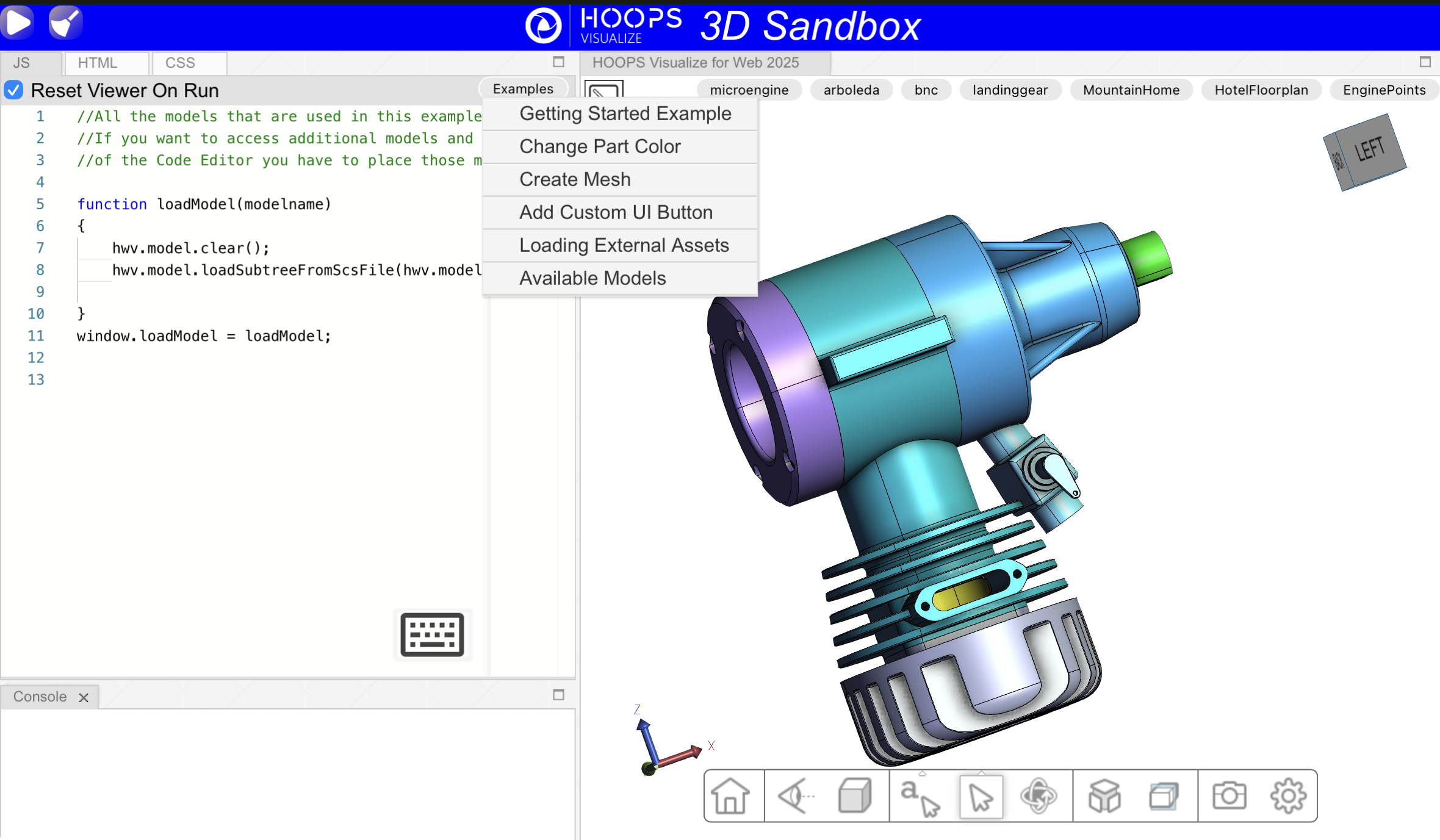Click the Home view toolbar icon
Screen dimensions: 1440x840
[x=730, y=796]
